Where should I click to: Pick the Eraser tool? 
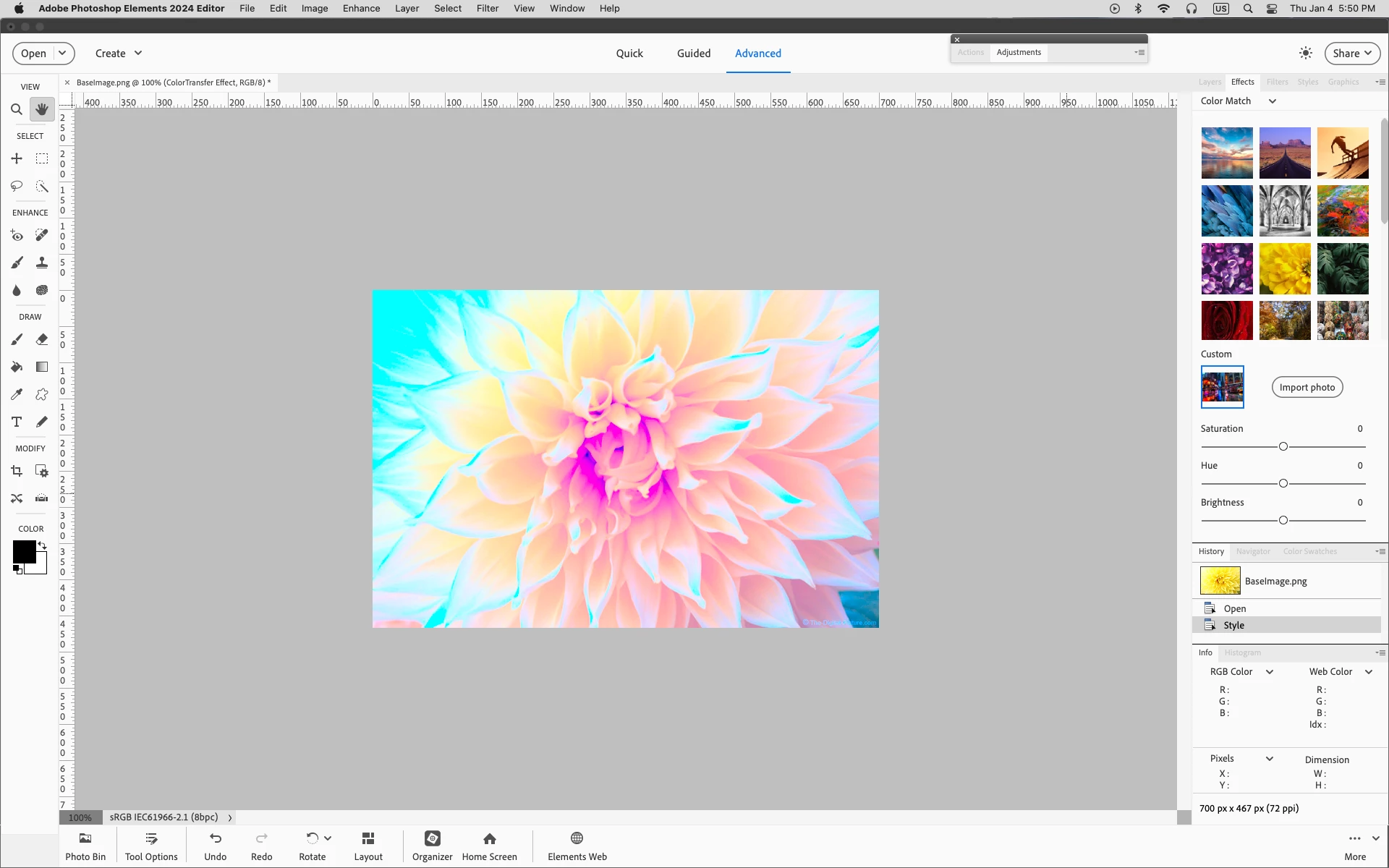pyautogui.click(x=42, y=339)
